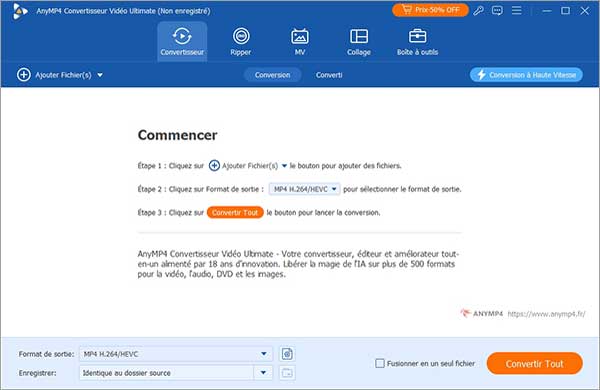The width and height of the screenshot is (600, 390).
Task: Toggle Fusionner en un seul fichier checkbox
Action: pyautogui.click(x=380, y=364)
